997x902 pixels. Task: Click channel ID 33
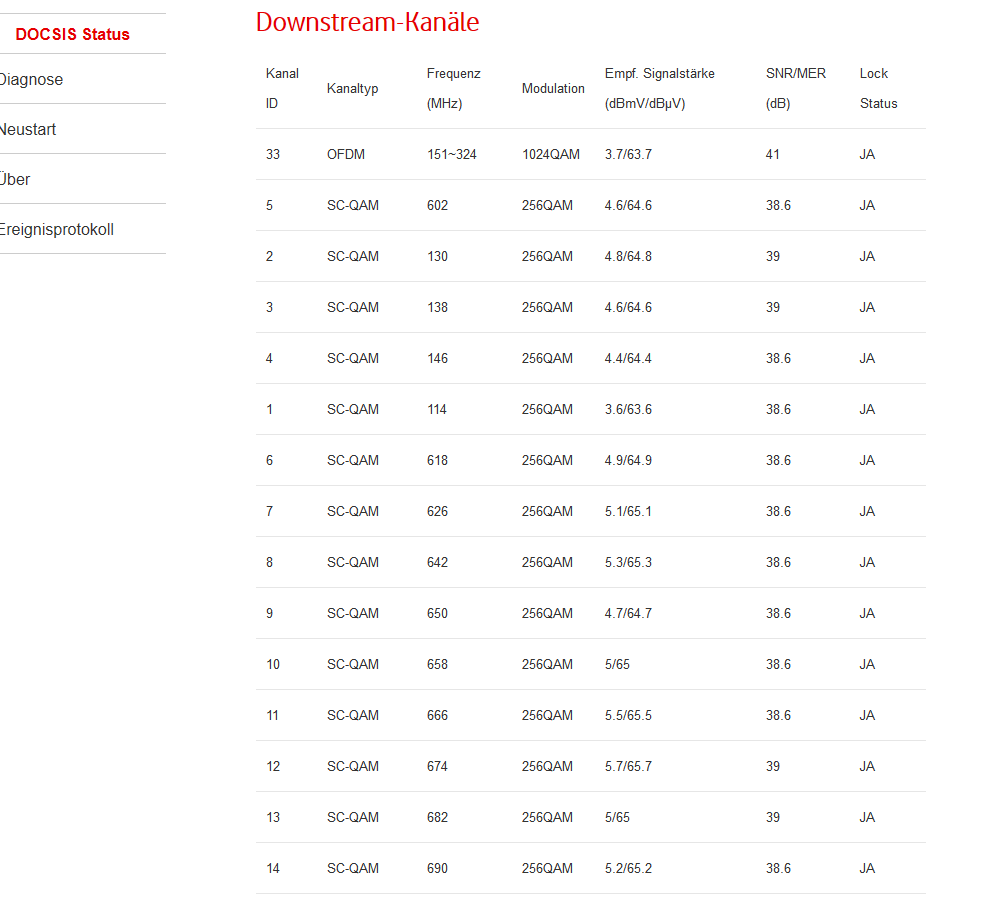point(273,154)
